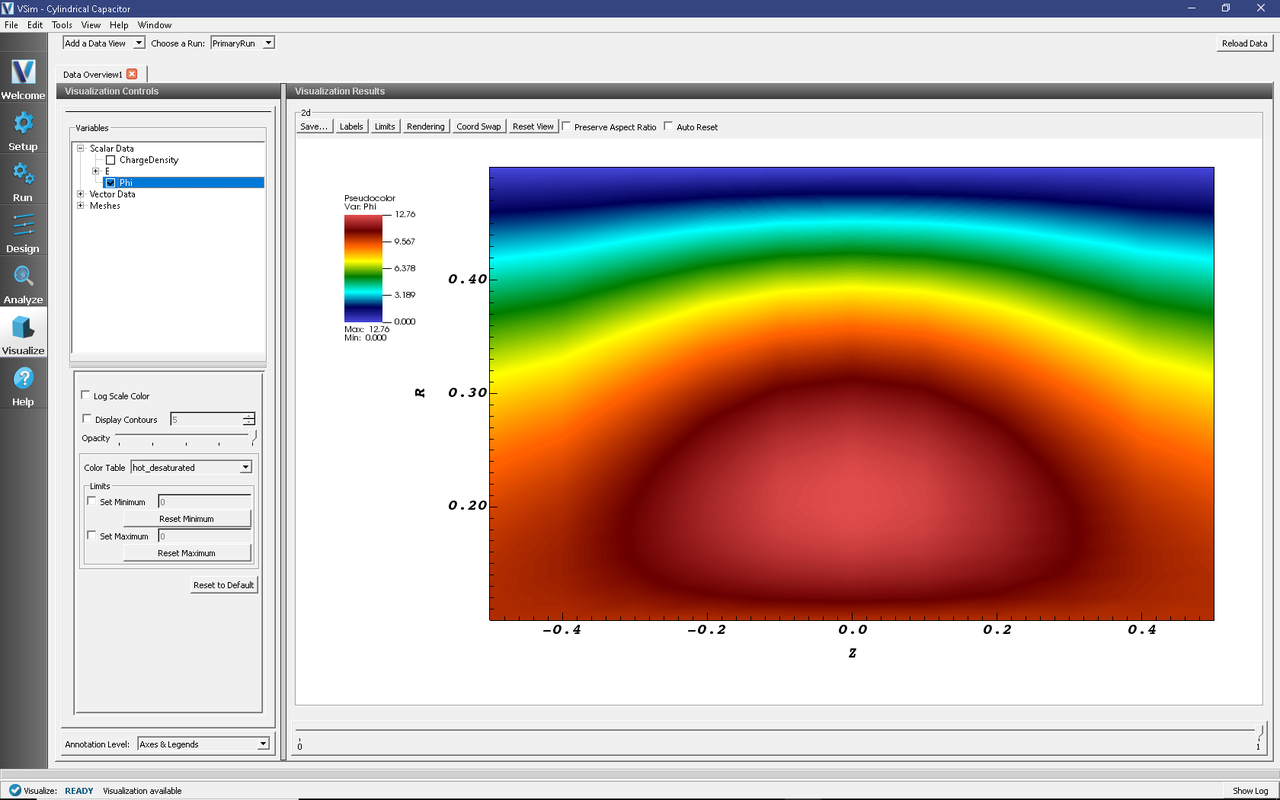Screen dimensions: 1280x800
Task: Click the Labels button
Action: (351, 127)
